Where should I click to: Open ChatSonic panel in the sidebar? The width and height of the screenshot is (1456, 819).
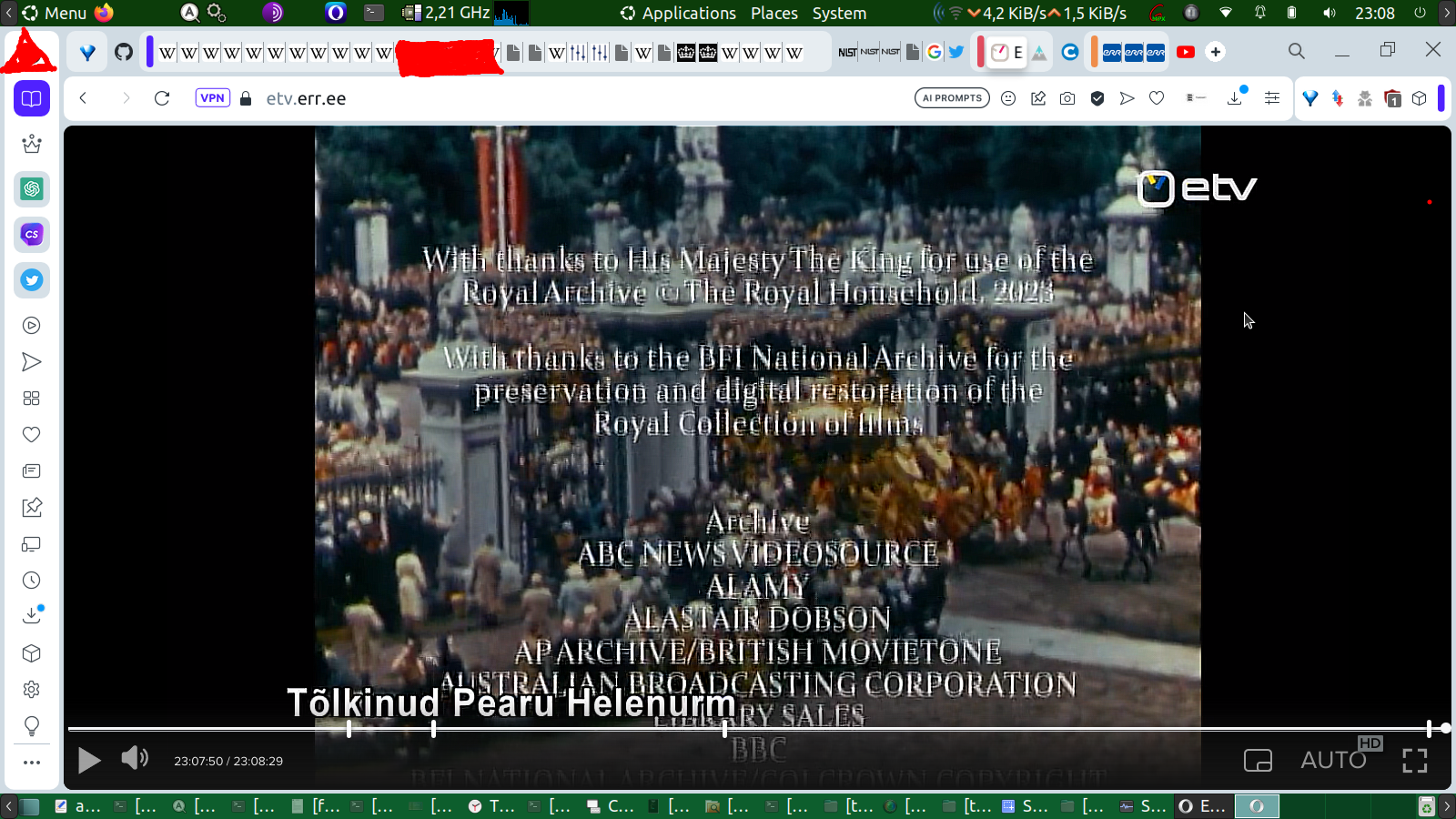[32, 235]
